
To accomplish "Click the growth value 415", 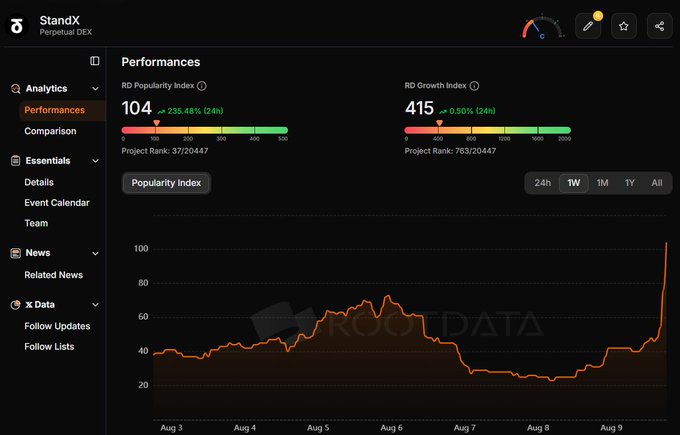I will (x=419, y=108).
